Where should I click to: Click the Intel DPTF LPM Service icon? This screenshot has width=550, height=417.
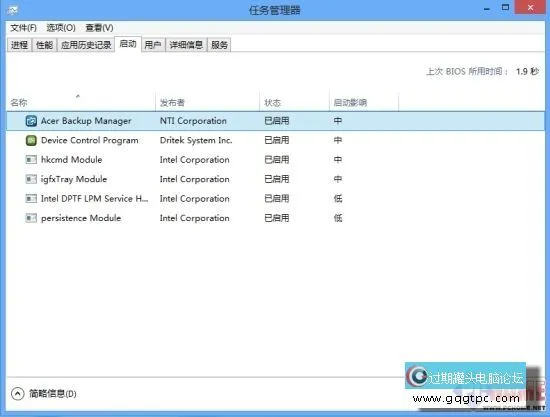click(31, 199)
